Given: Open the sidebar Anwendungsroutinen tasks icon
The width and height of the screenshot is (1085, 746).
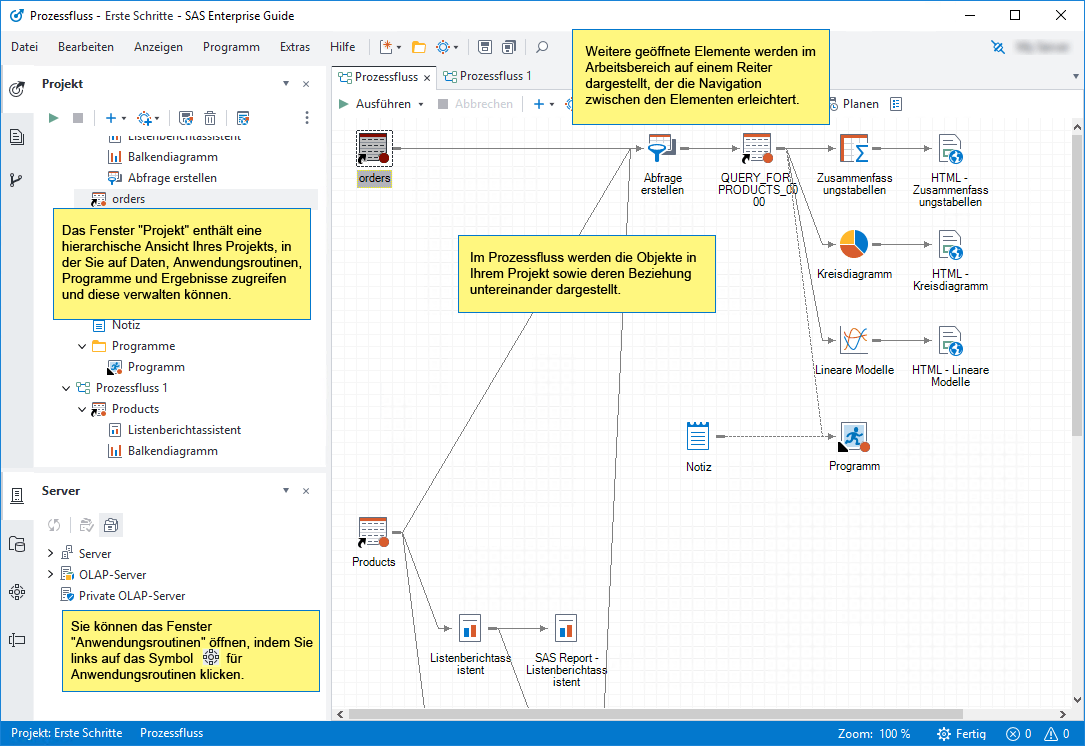Looking at the screenshot, I should [x=17, y=592].
